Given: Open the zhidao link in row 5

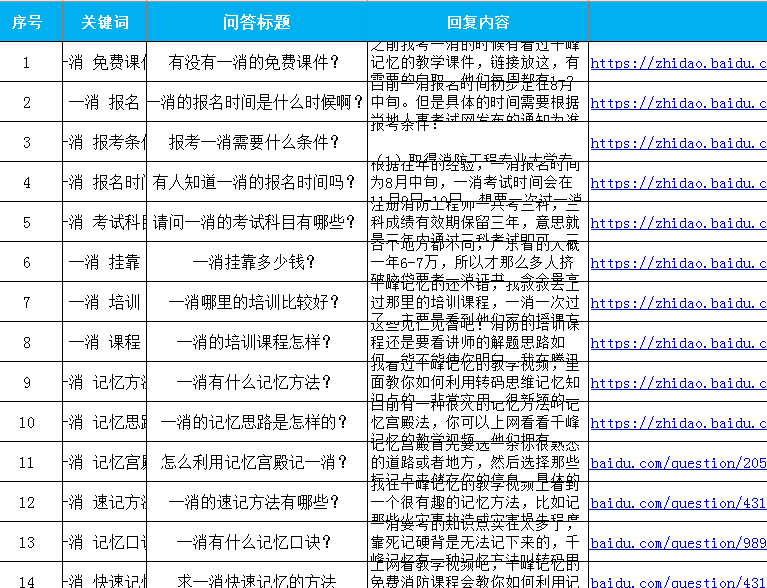Looking at the screenshot, I should click(678, 223).
